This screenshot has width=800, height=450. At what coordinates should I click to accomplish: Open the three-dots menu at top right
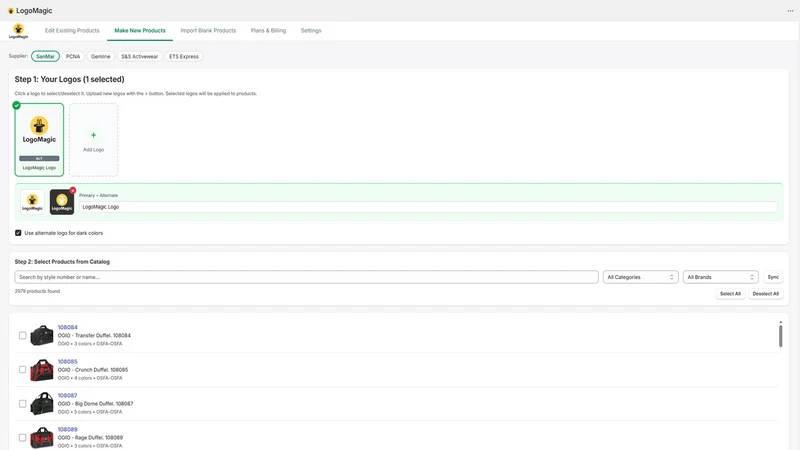790,11
